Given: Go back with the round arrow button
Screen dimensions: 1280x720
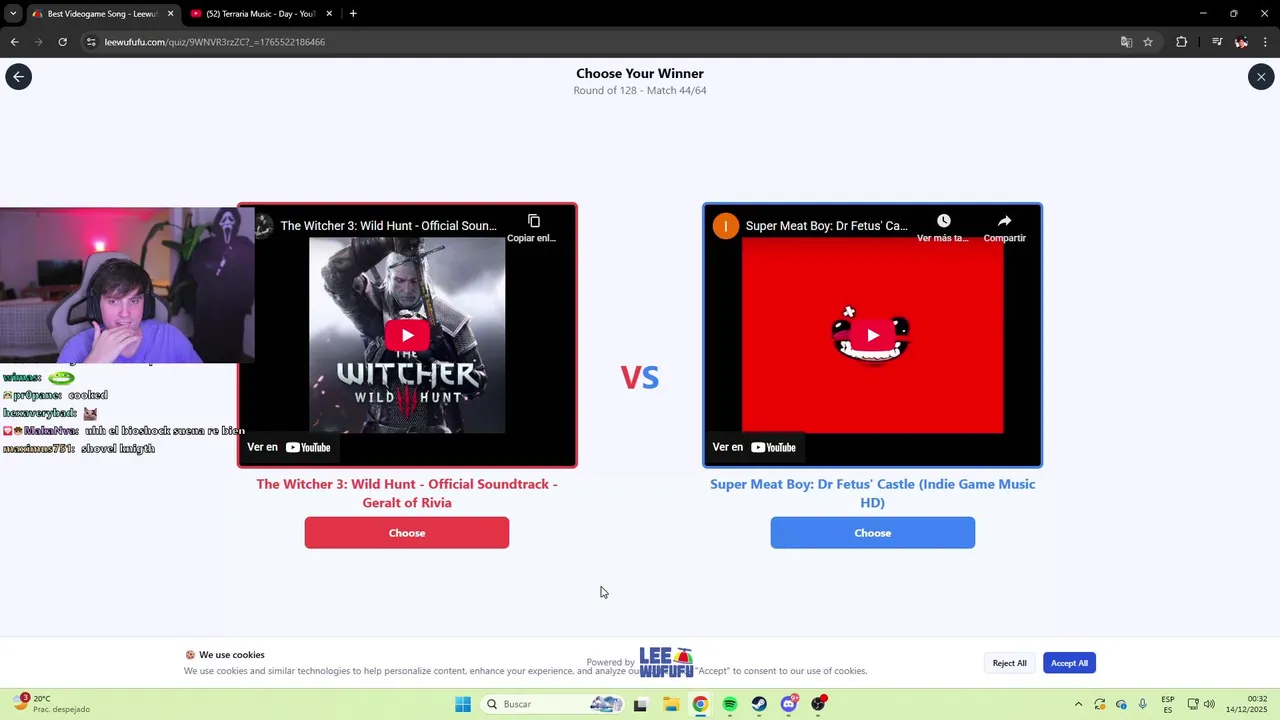Looking at the screenshot, I should coord(18,77).
